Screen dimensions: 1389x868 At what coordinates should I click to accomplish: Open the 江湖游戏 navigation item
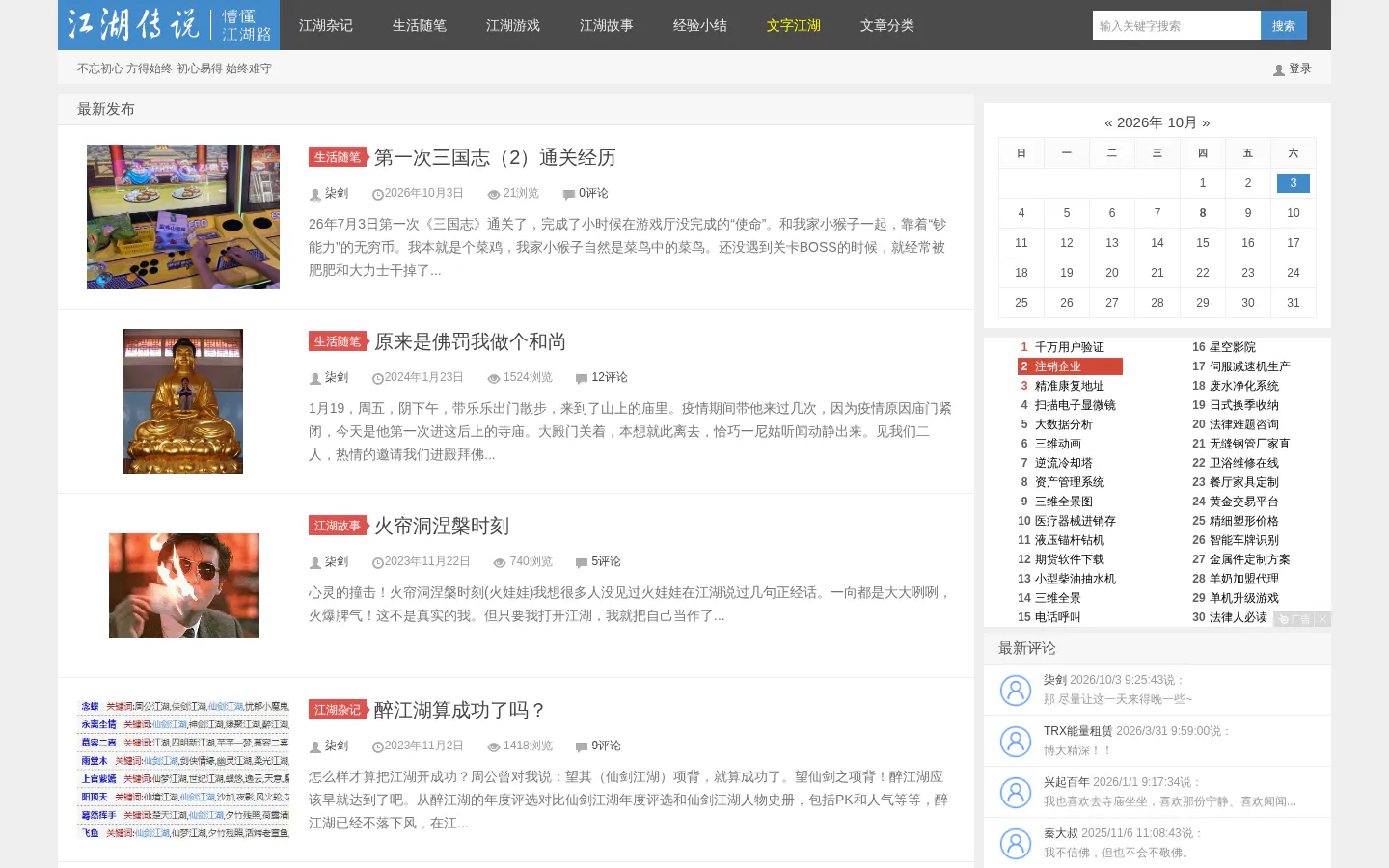513,25
